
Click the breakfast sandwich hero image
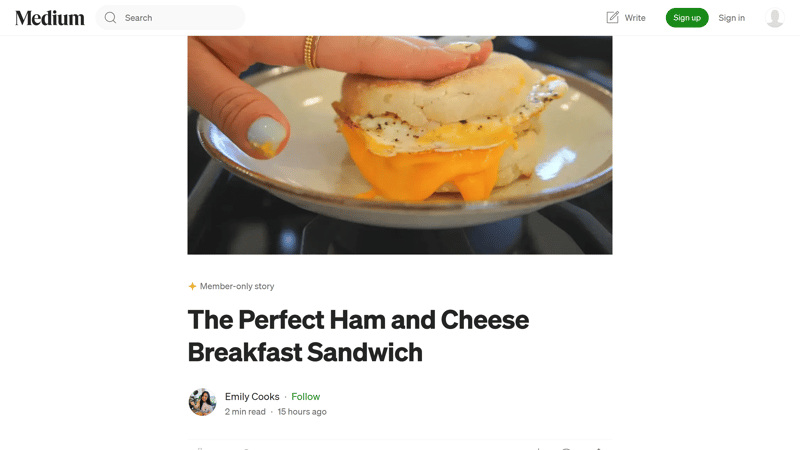(399, 145)
